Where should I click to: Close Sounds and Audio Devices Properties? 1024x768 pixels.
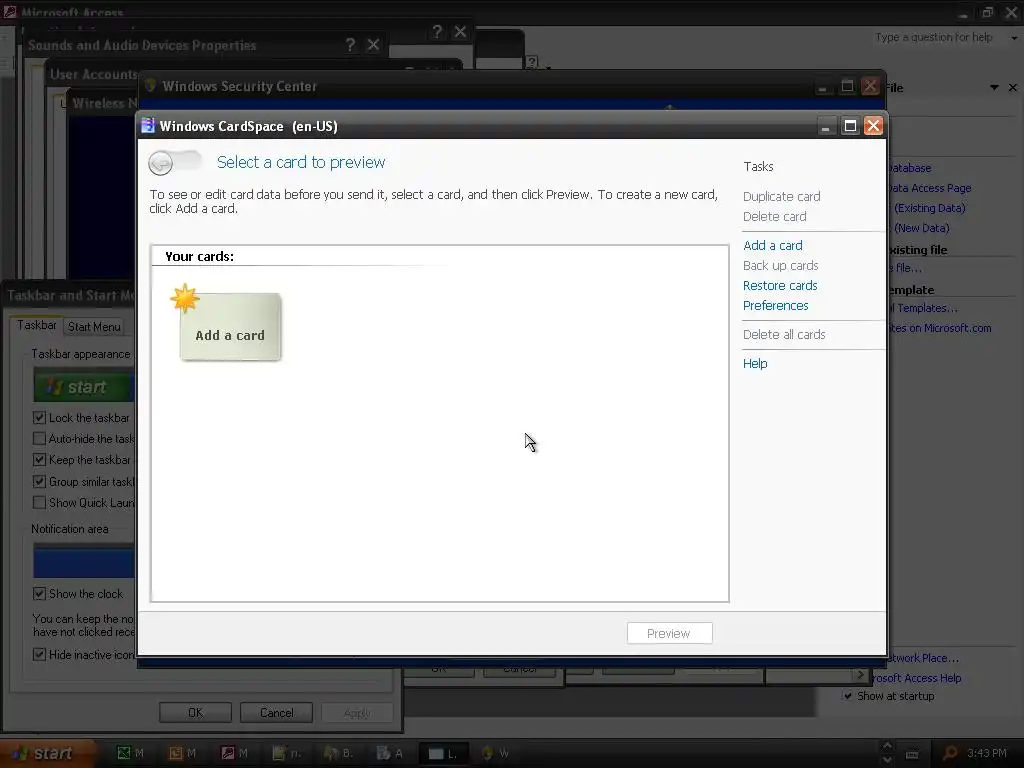click(x=373, y=45)
